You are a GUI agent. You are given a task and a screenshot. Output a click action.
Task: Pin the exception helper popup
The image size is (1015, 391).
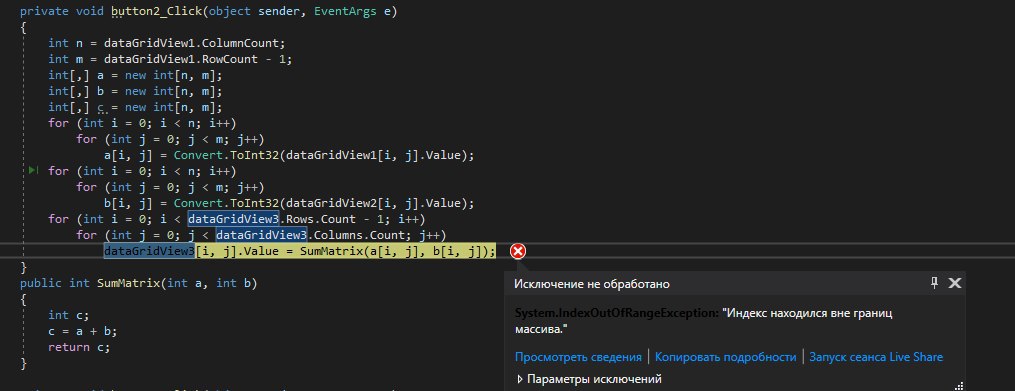click(x=934, y=283)
